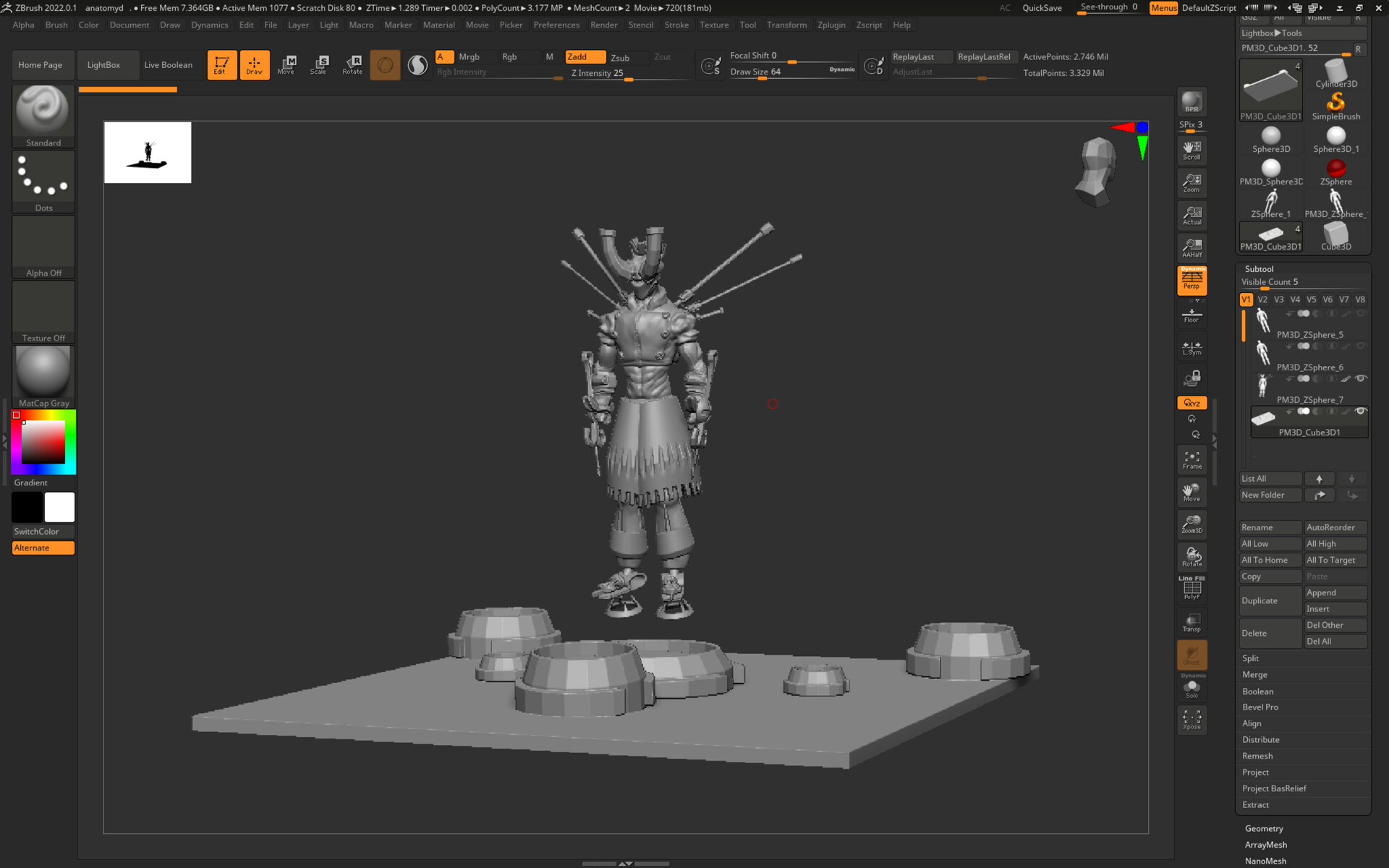Activate Local Symmetry (L.Sym) icon

pos(1192,347)
